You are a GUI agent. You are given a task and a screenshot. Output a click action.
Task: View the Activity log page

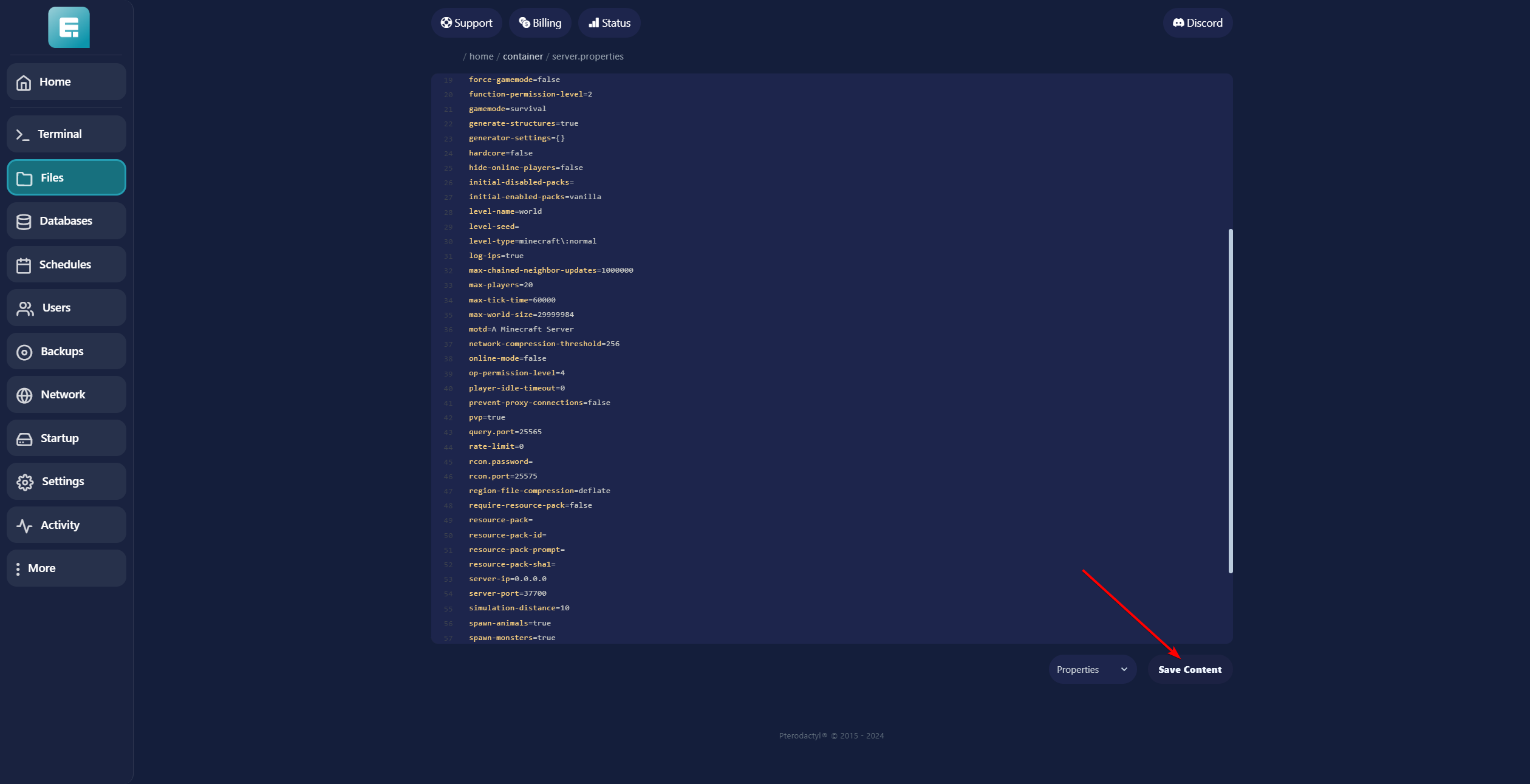tap(66, 525)
